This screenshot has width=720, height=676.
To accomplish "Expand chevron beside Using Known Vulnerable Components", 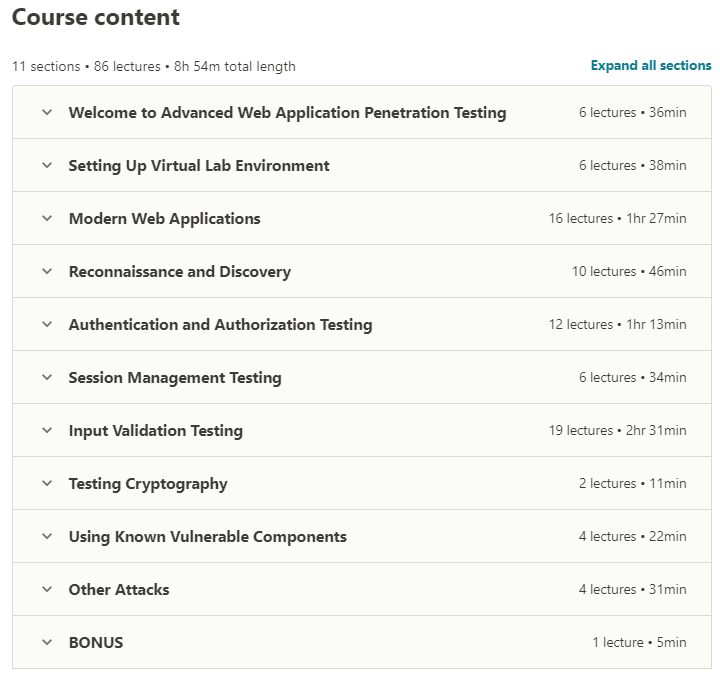I will pos(47,537).
